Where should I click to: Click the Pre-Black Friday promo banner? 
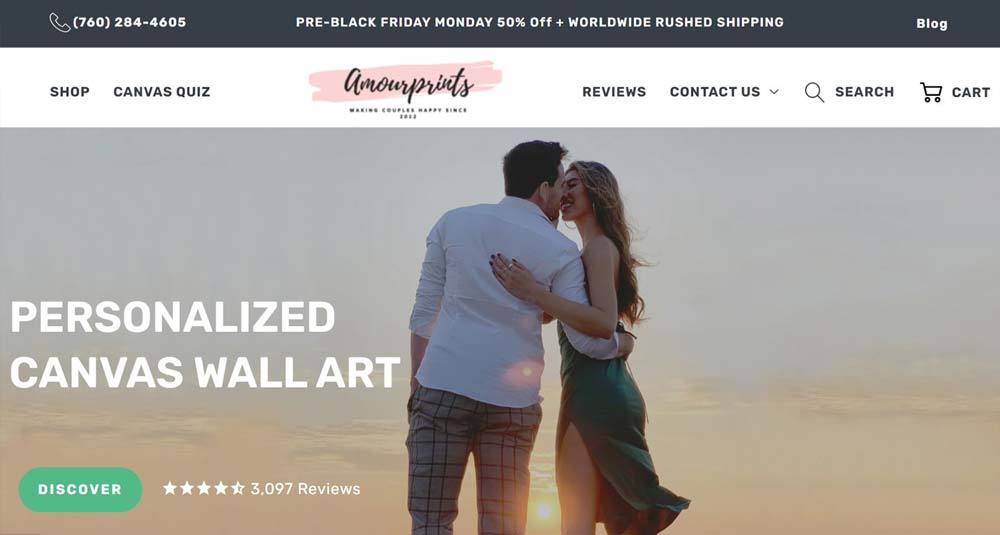(540, 22)
